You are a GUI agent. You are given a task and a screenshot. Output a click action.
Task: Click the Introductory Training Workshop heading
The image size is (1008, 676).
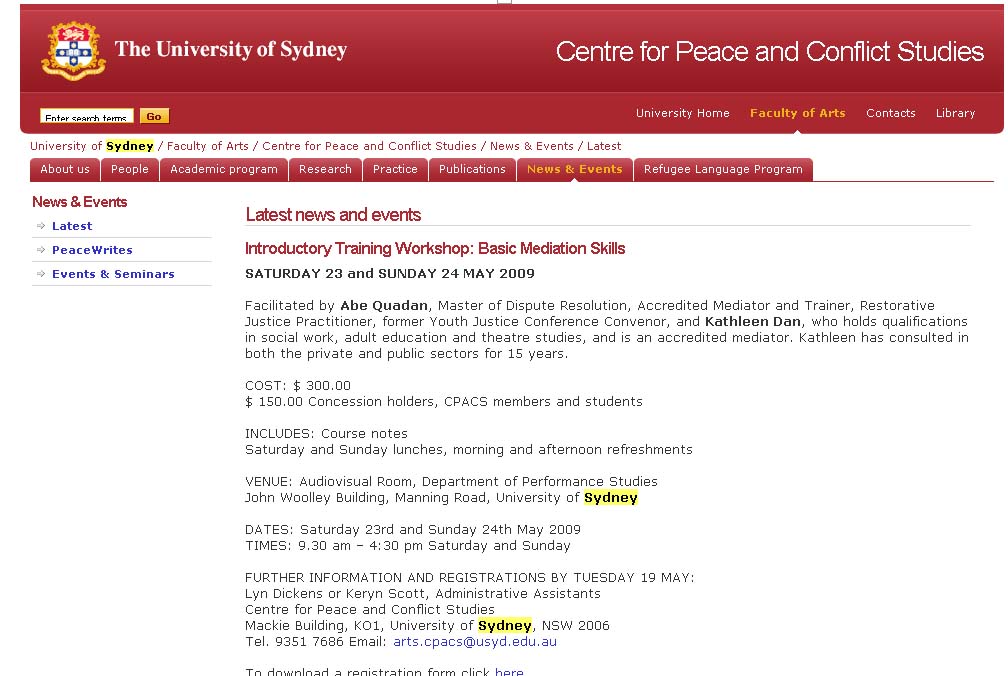(435, 249)
